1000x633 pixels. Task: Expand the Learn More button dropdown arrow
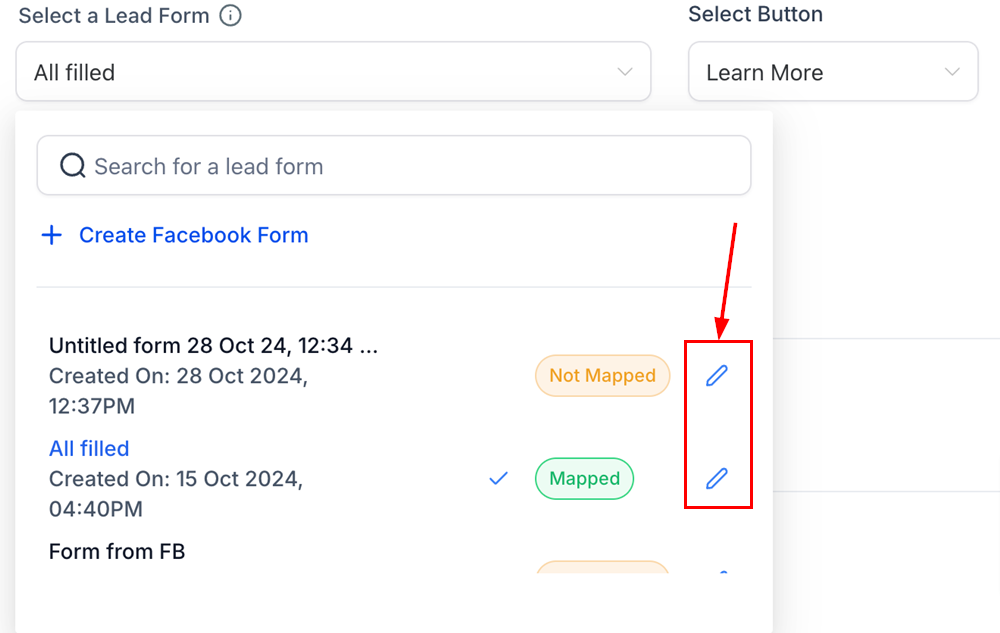pyautogui.click(x=952, y=72)
